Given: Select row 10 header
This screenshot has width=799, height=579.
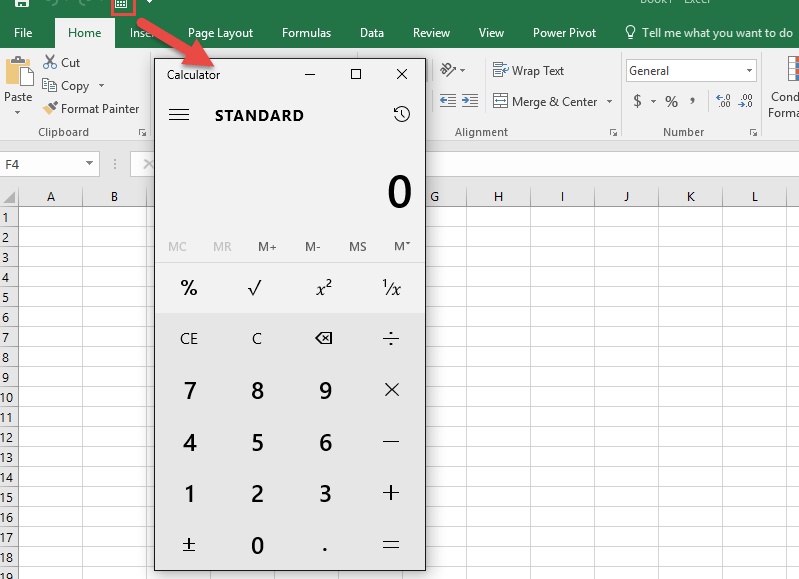Looking at the screenshot, I should [x=7, y=397].
